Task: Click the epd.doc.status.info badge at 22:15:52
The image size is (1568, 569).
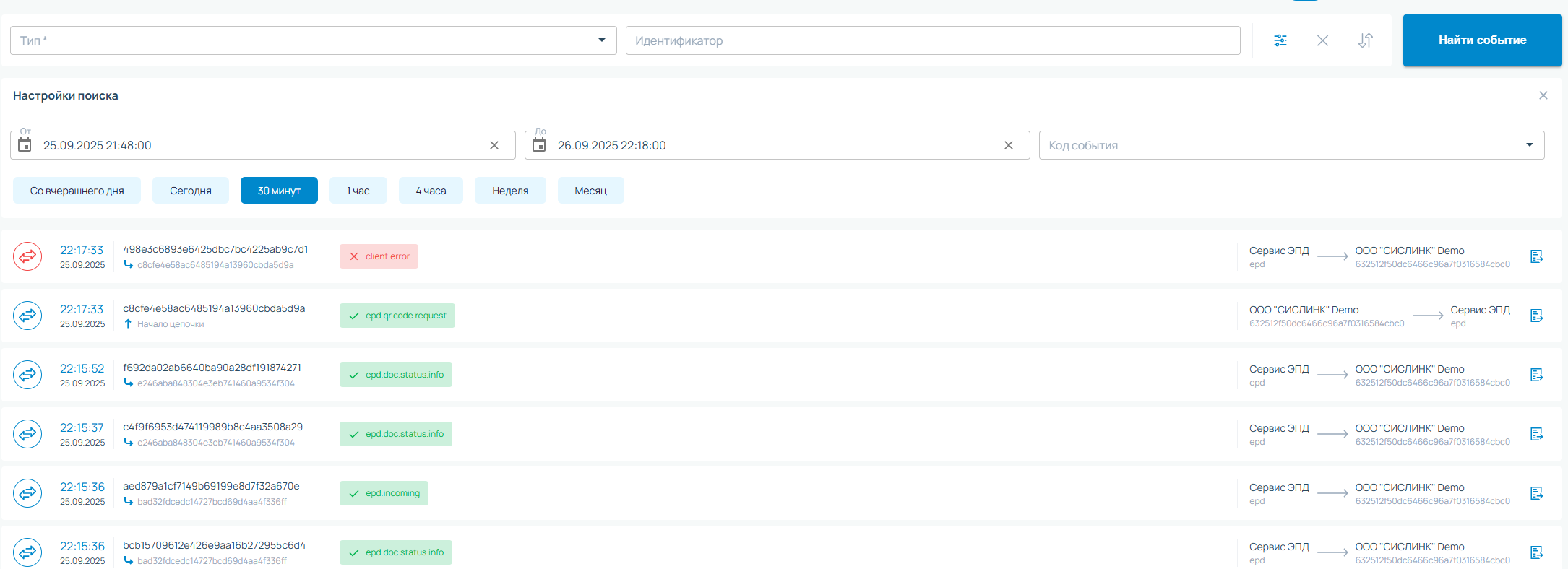Action: [x=396, y=375]
